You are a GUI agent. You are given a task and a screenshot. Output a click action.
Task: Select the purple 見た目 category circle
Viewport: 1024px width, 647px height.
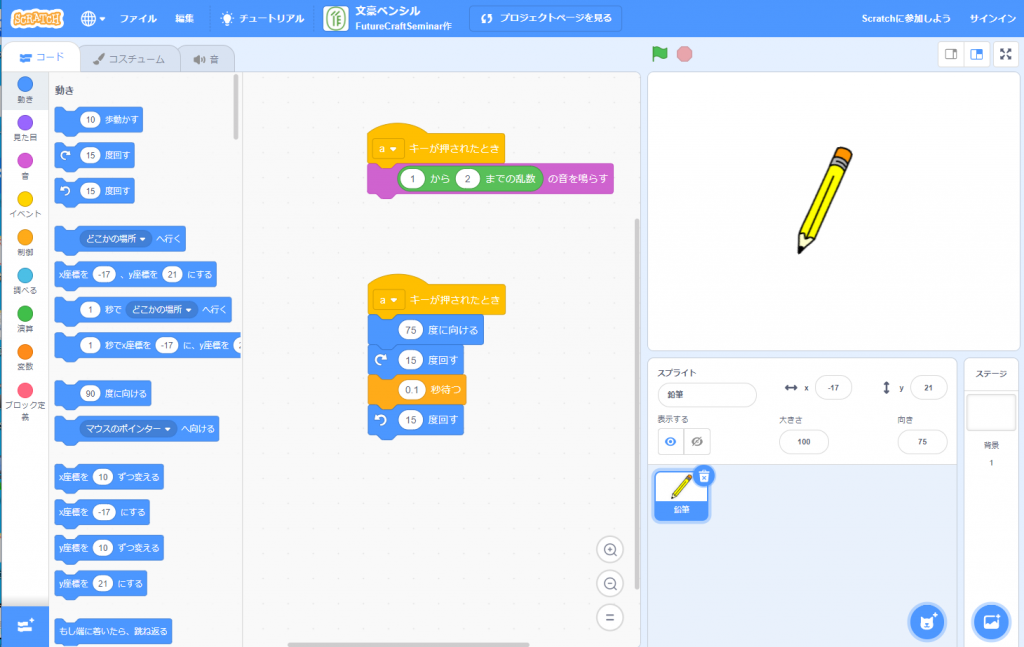pyautogui.click(x=25, y=122)
